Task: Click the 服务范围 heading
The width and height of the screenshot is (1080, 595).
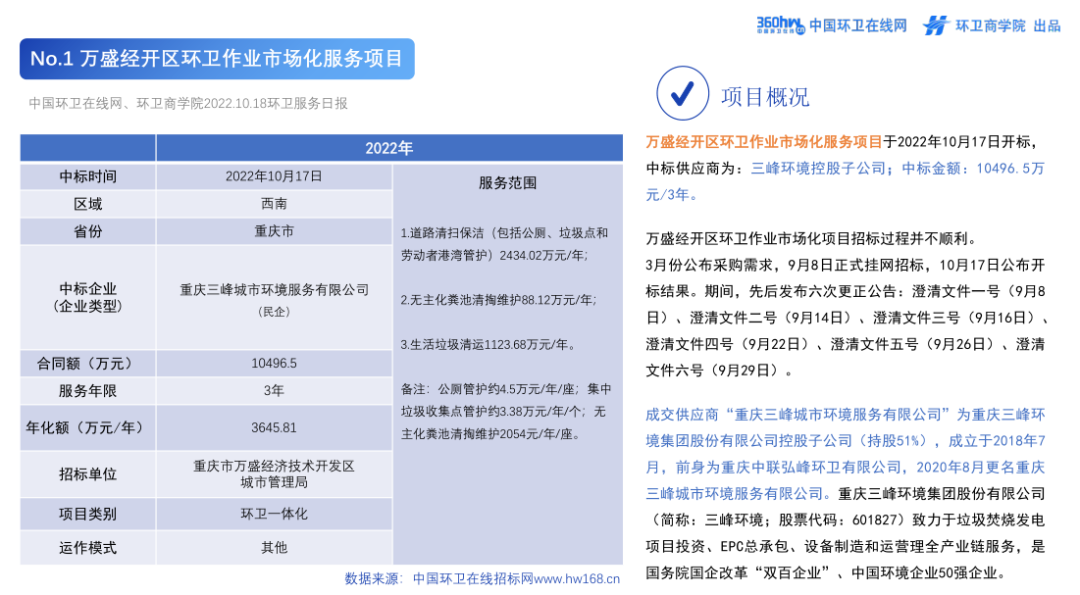Action: (x=507, y=183)
